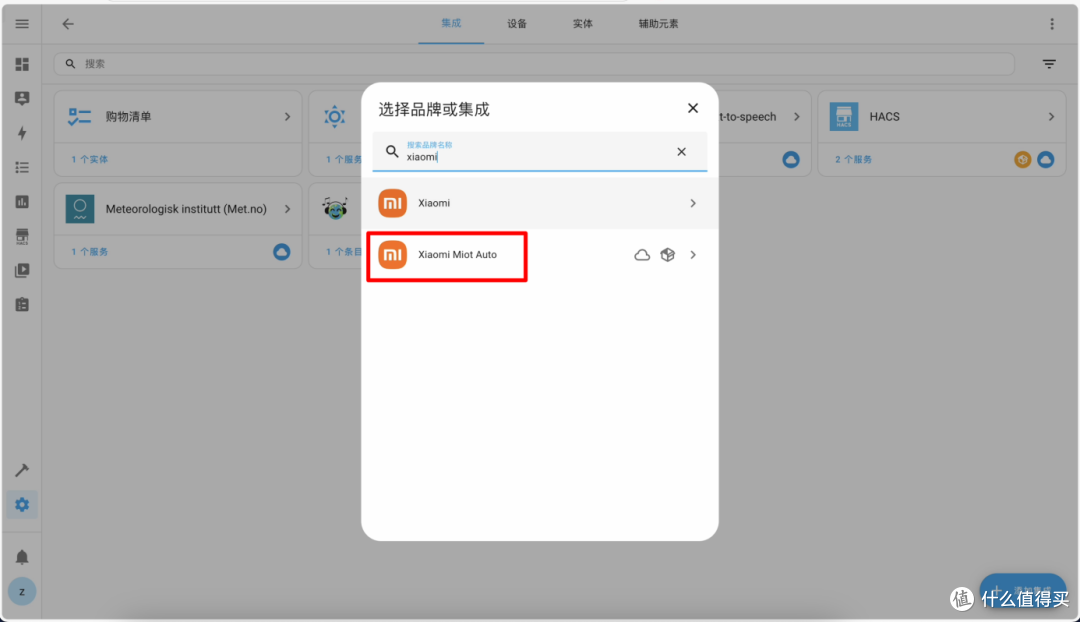1080x622 pixels.
Task: Click the 选择品牌或集成 dialog title
Action: (434, 109)
